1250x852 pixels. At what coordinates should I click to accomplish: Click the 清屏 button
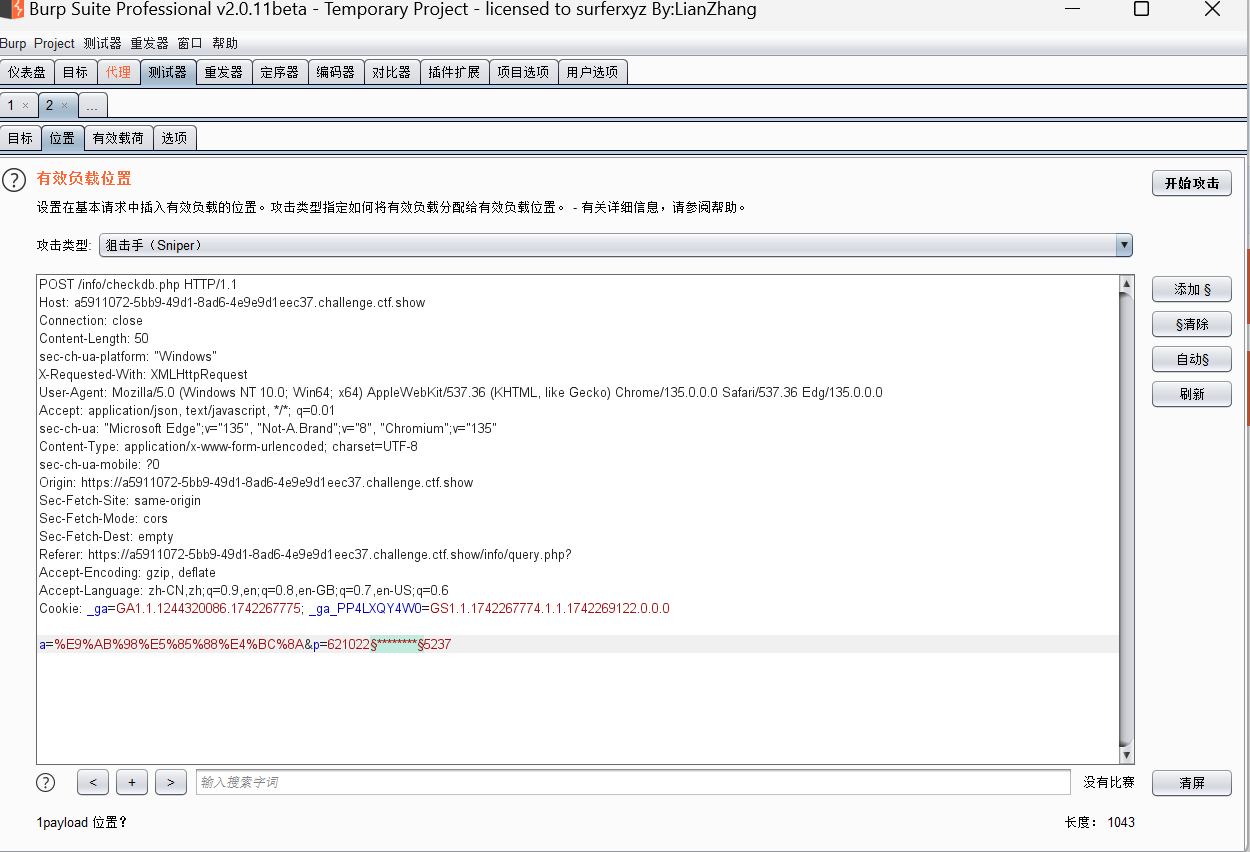(x=1191, y=783)
